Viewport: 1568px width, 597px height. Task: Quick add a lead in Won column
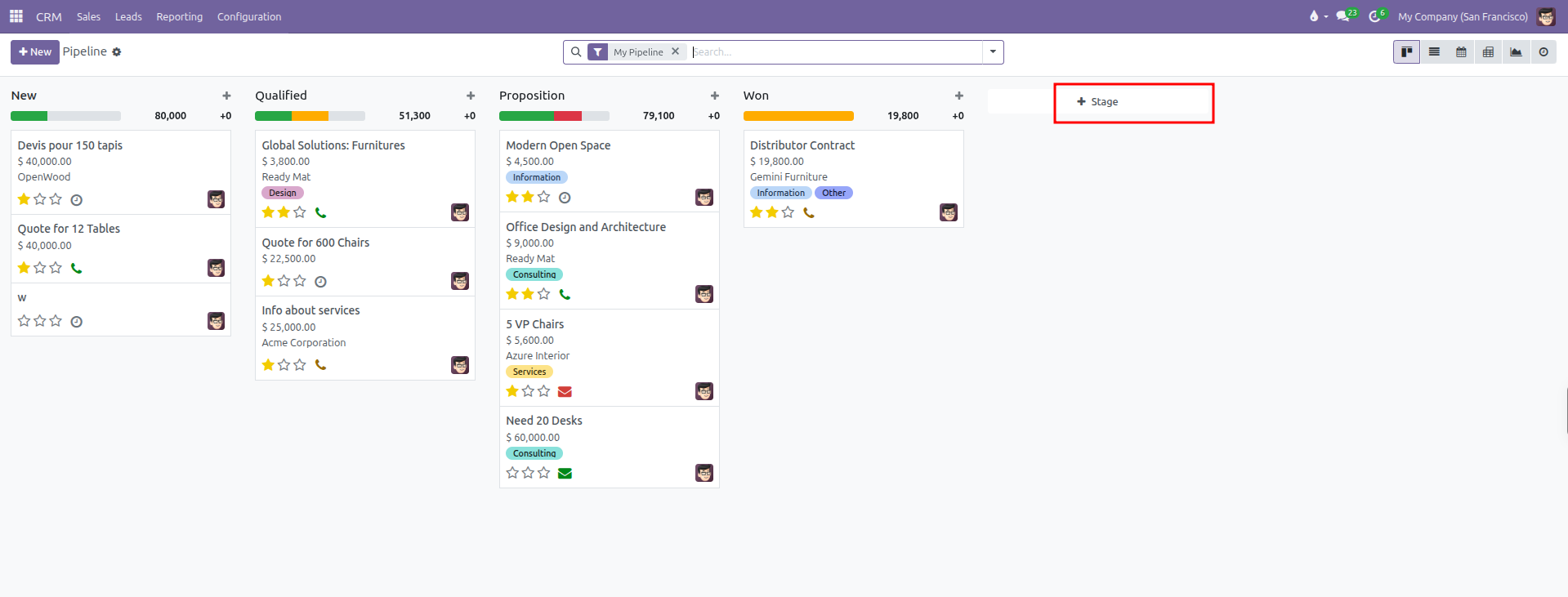point(959,96)
